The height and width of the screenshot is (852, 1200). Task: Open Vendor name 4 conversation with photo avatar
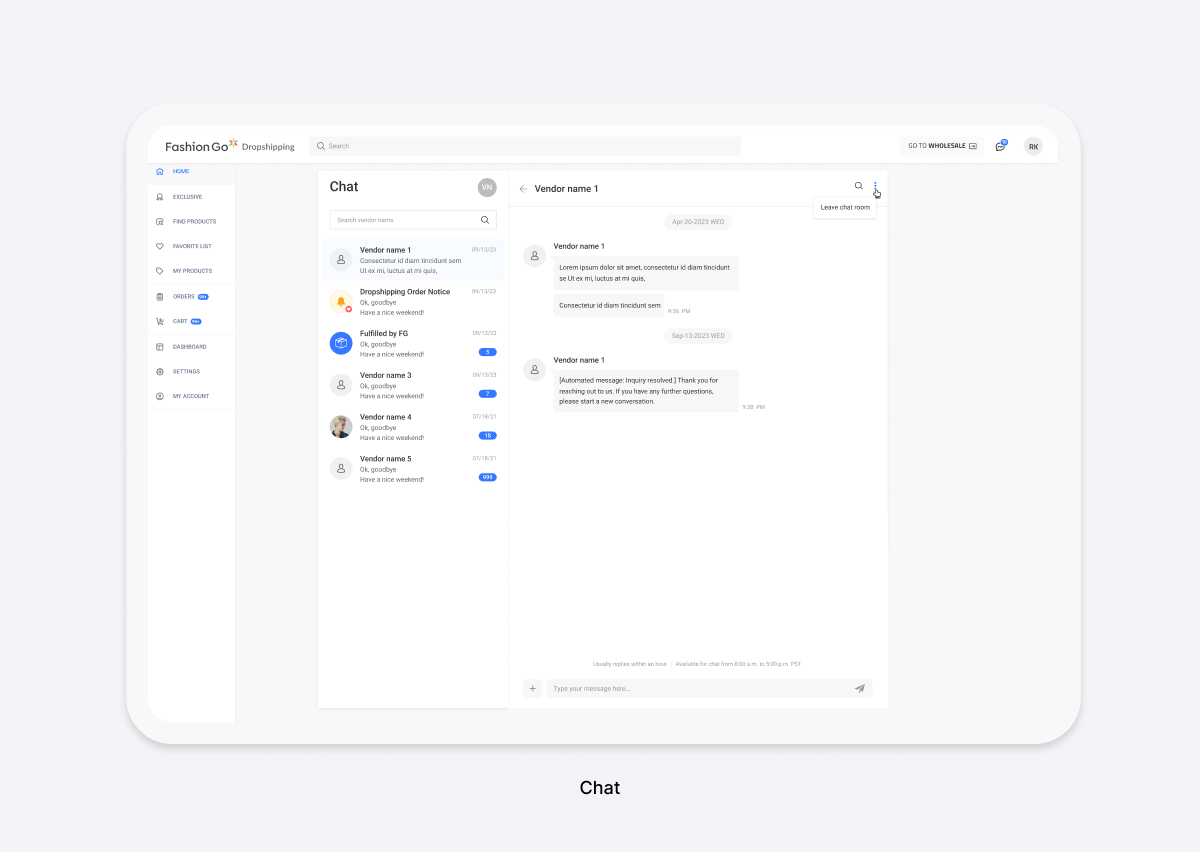tap(413, 427)
